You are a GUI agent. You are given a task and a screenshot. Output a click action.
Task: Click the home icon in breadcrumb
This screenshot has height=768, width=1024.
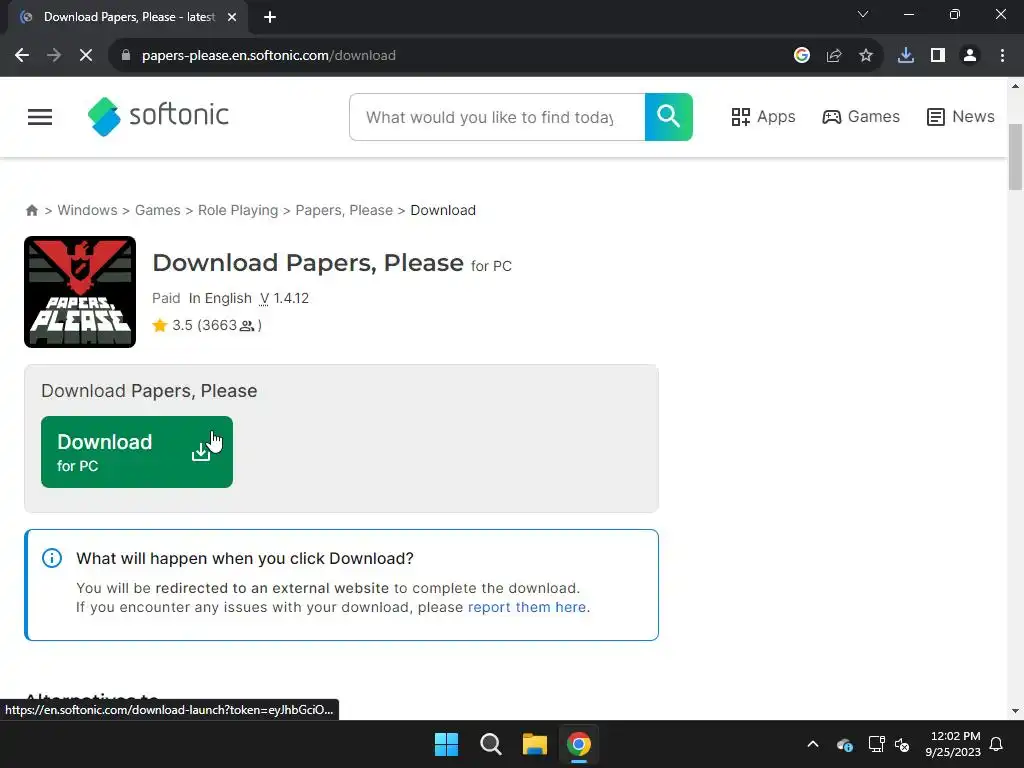(31, 210)
